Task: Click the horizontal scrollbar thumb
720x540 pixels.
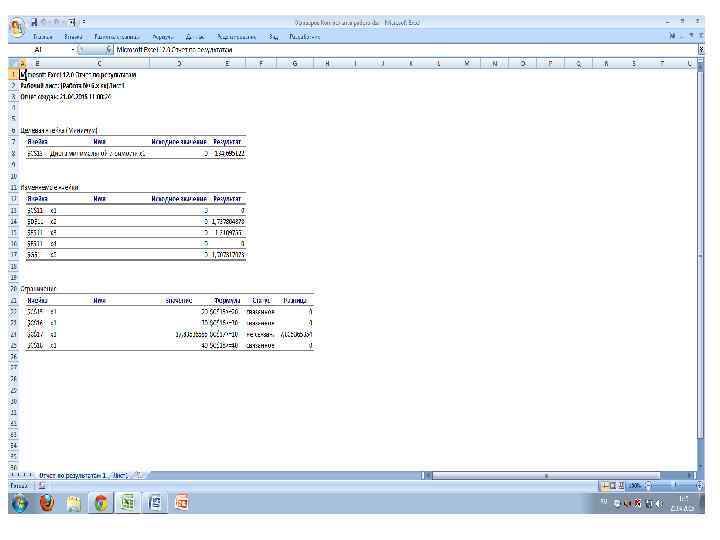Action: pyautogui.click(x=546, y=475)
